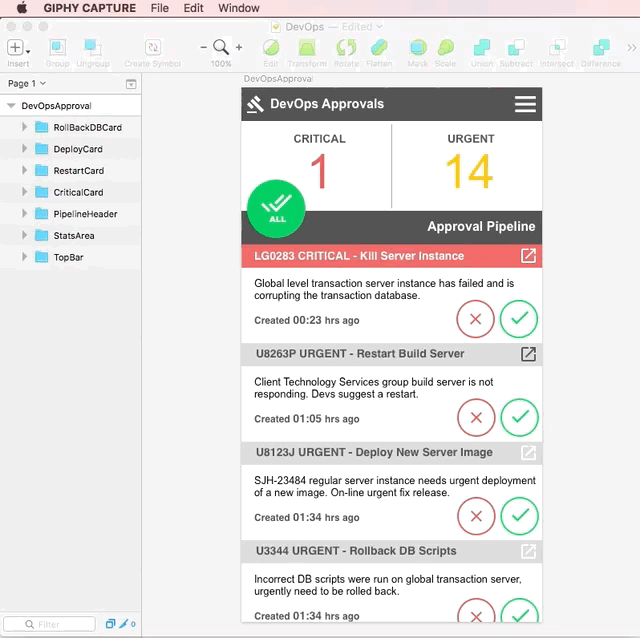Click the CRITICAL count number 1

tap(319, 171)
